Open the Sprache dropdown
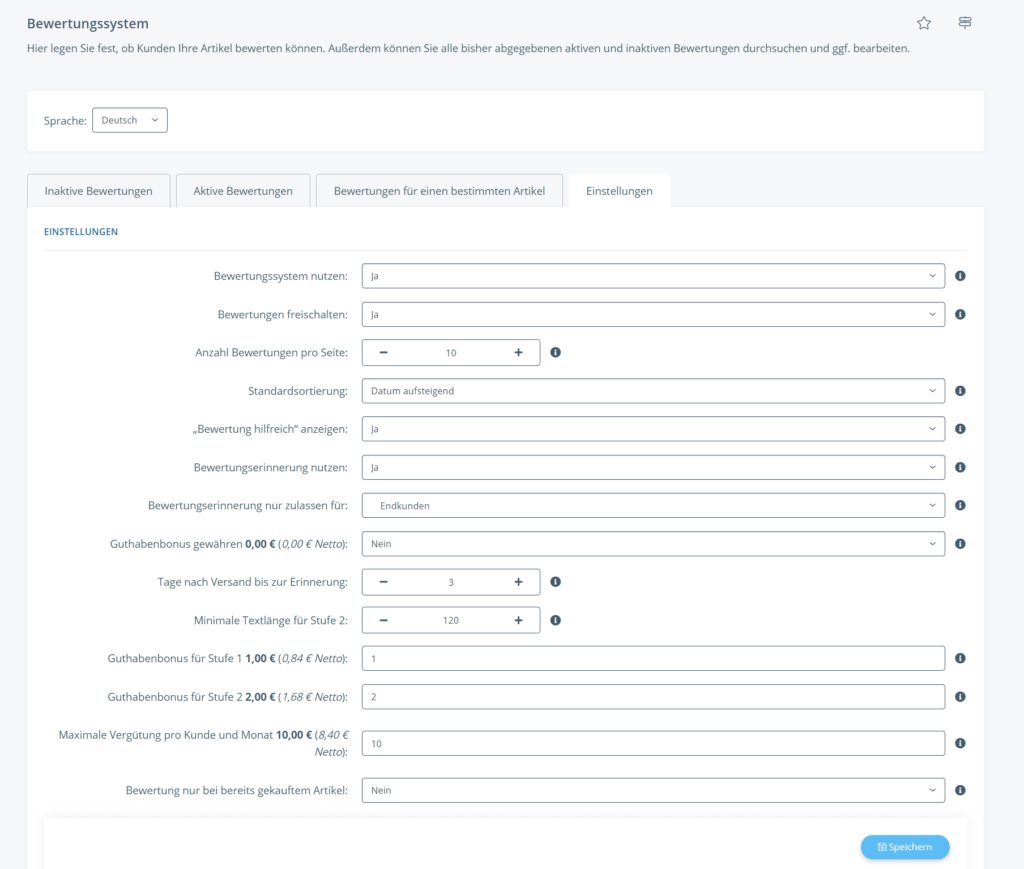 coord(130,120)
